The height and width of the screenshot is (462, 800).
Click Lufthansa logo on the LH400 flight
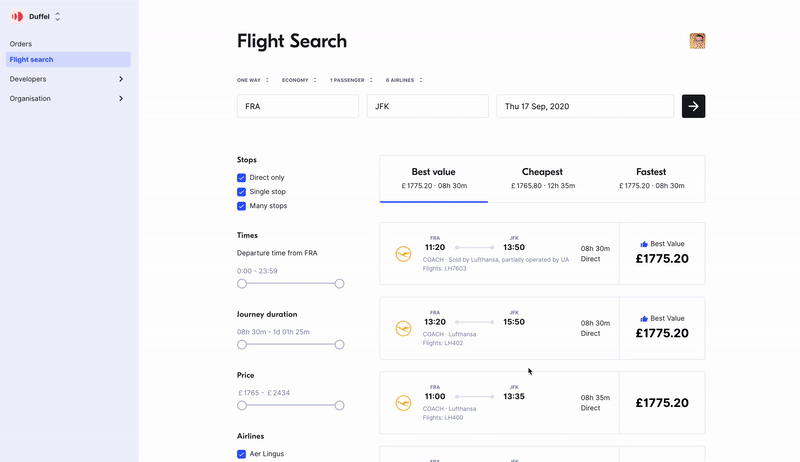(x=403, y=403)
